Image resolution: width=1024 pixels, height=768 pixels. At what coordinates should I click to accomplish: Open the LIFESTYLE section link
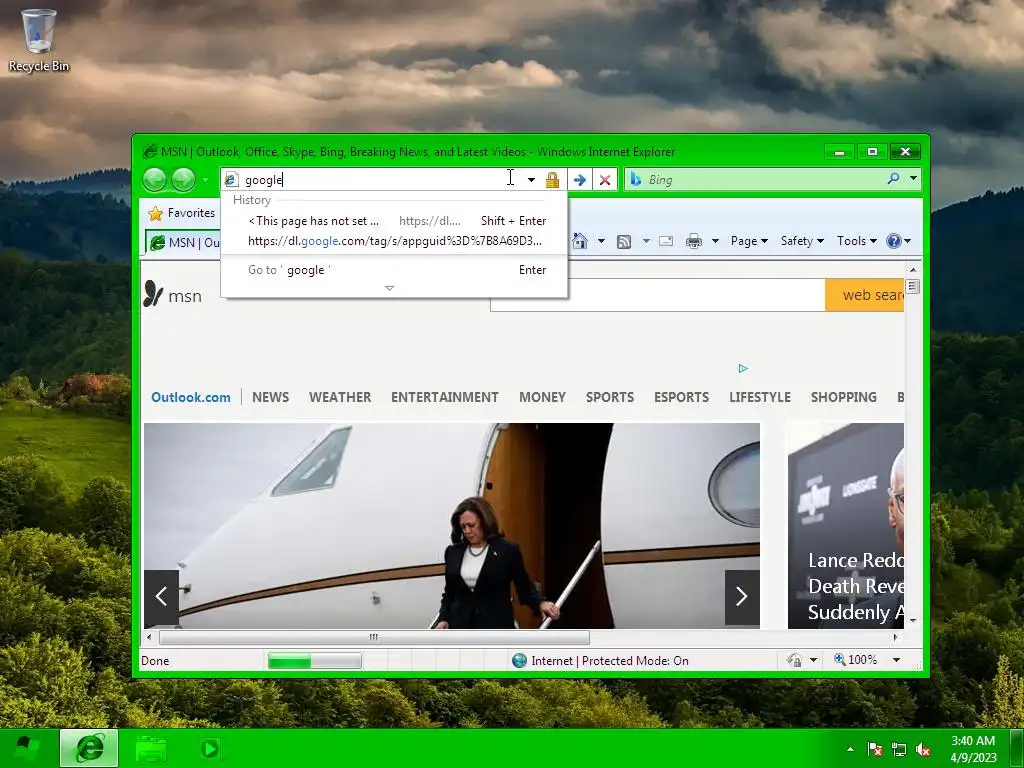[760, 397]
